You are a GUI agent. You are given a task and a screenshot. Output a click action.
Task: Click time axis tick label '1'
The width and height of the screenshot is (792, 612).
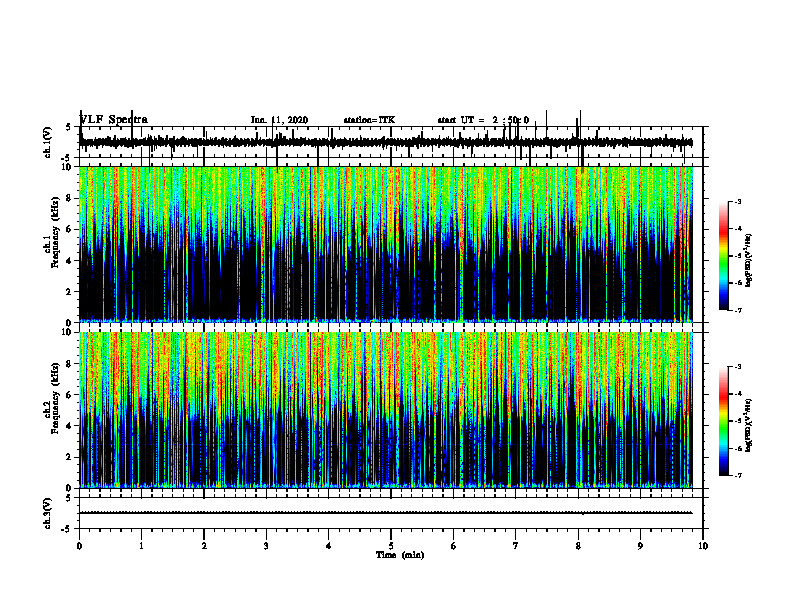pyautogui.click(x=141, y=546)
